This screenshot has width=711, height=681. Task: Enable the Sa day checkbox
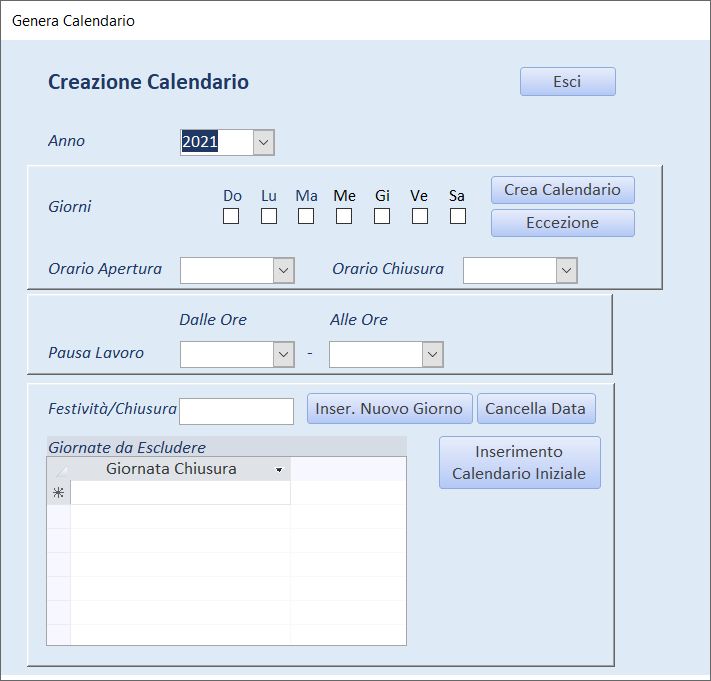pyautogui.click(x=458, y=216)
